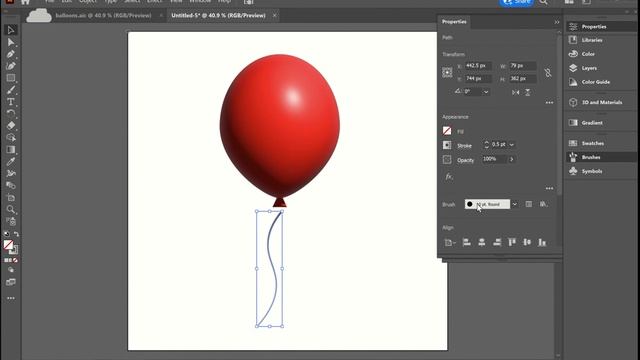Click the Search magnifier in top bar

click(x=543, y=2)
